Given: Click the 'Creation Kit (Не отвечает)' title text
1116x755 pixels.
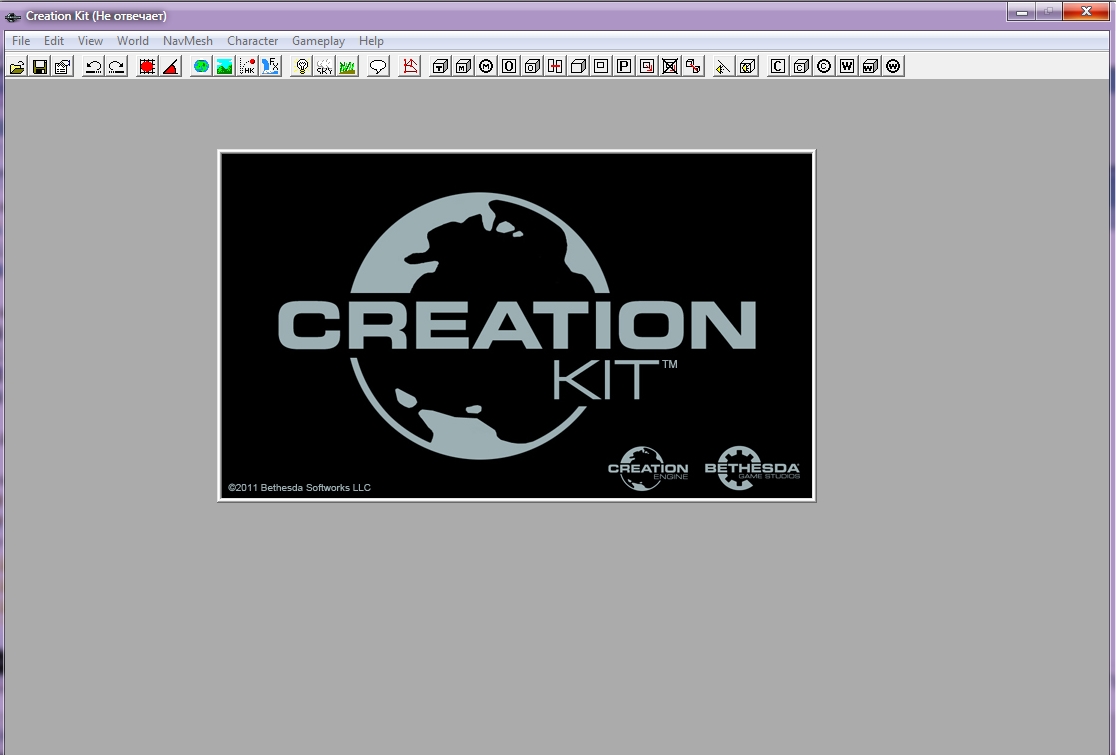Looking at the screenshot, I should pyautogui.click(x=96, y=16).
